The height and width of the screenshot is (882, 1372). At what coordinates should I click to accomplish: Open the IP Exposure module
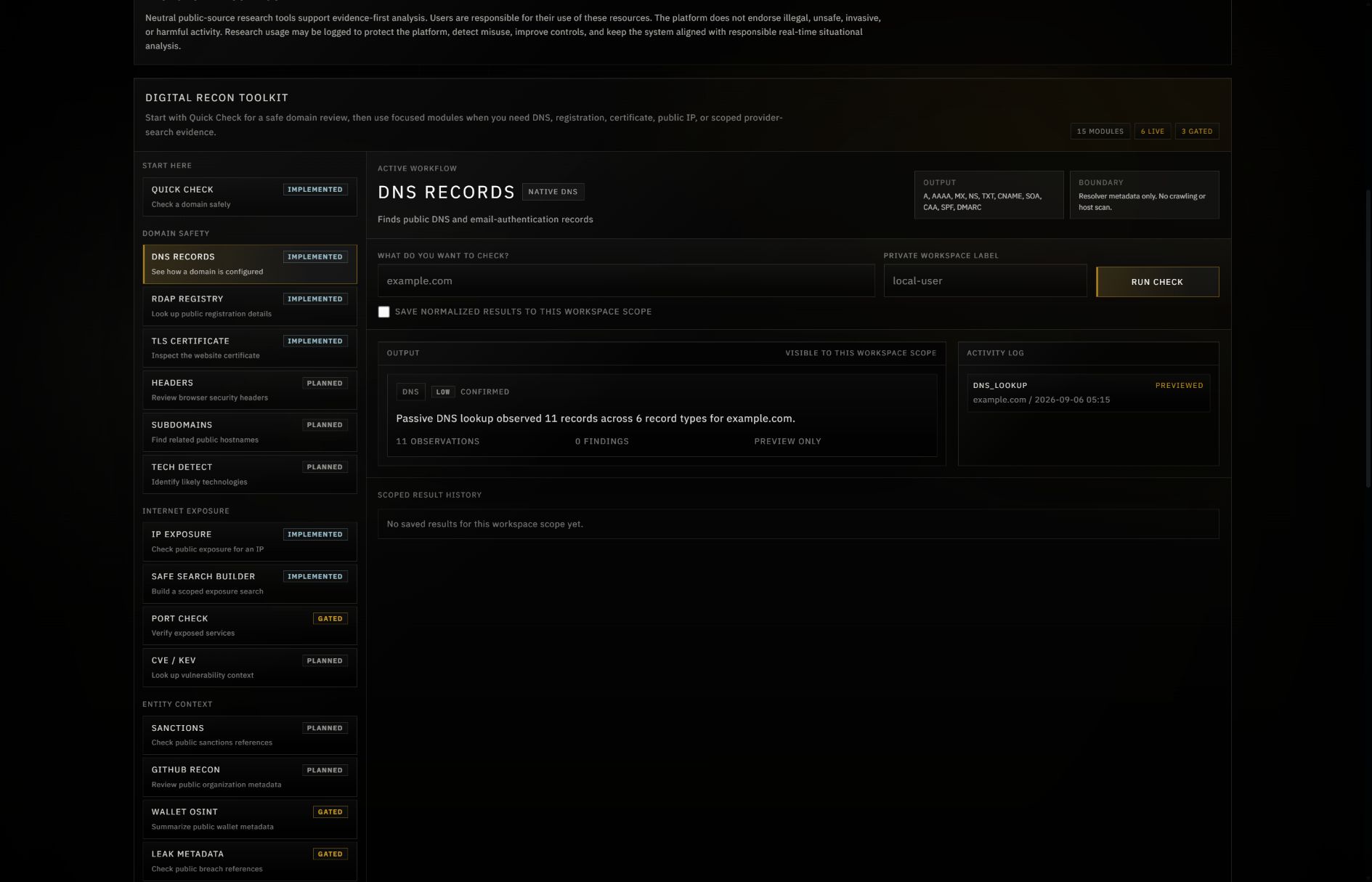click(249, 541)
